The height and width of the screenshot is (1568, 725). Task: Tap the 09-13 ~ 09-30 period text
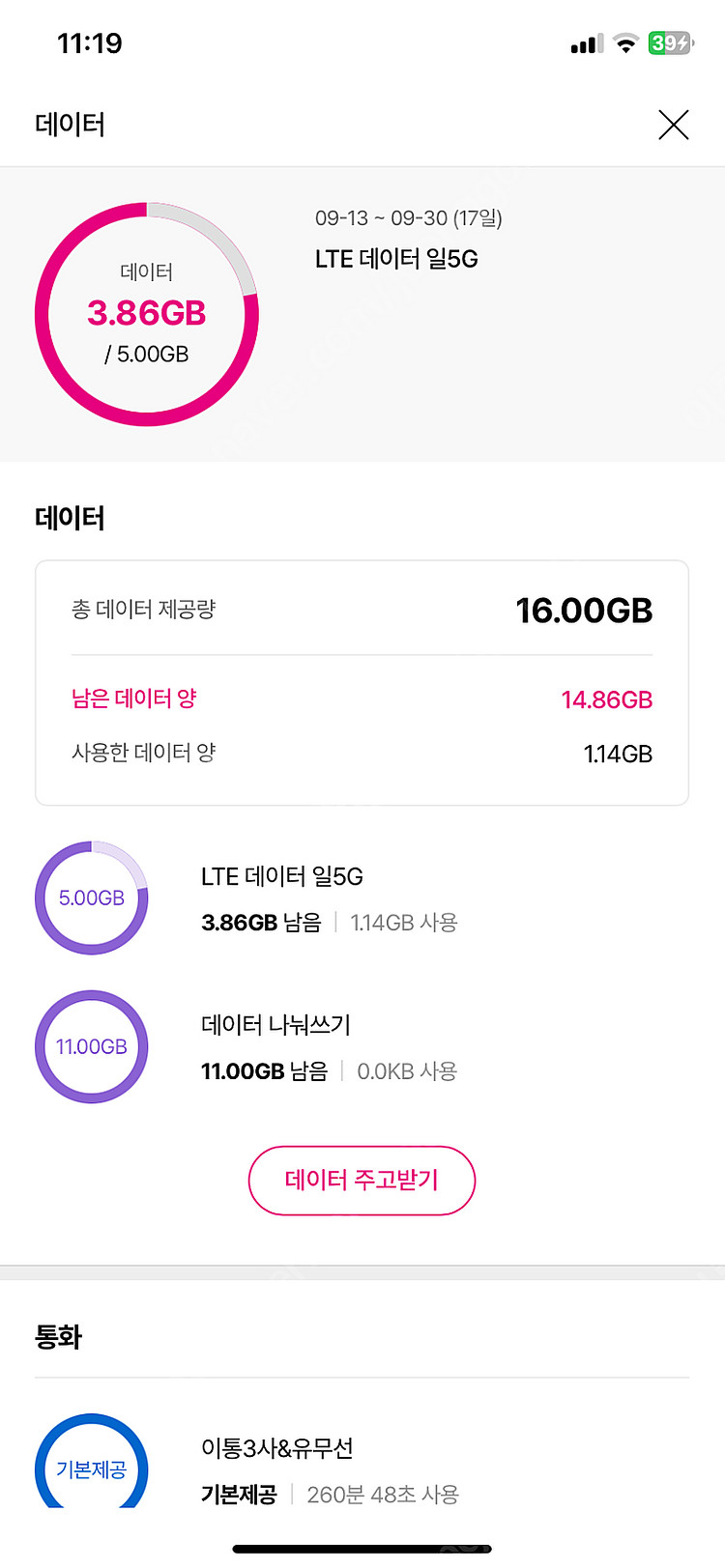click(x=408, y=218)
